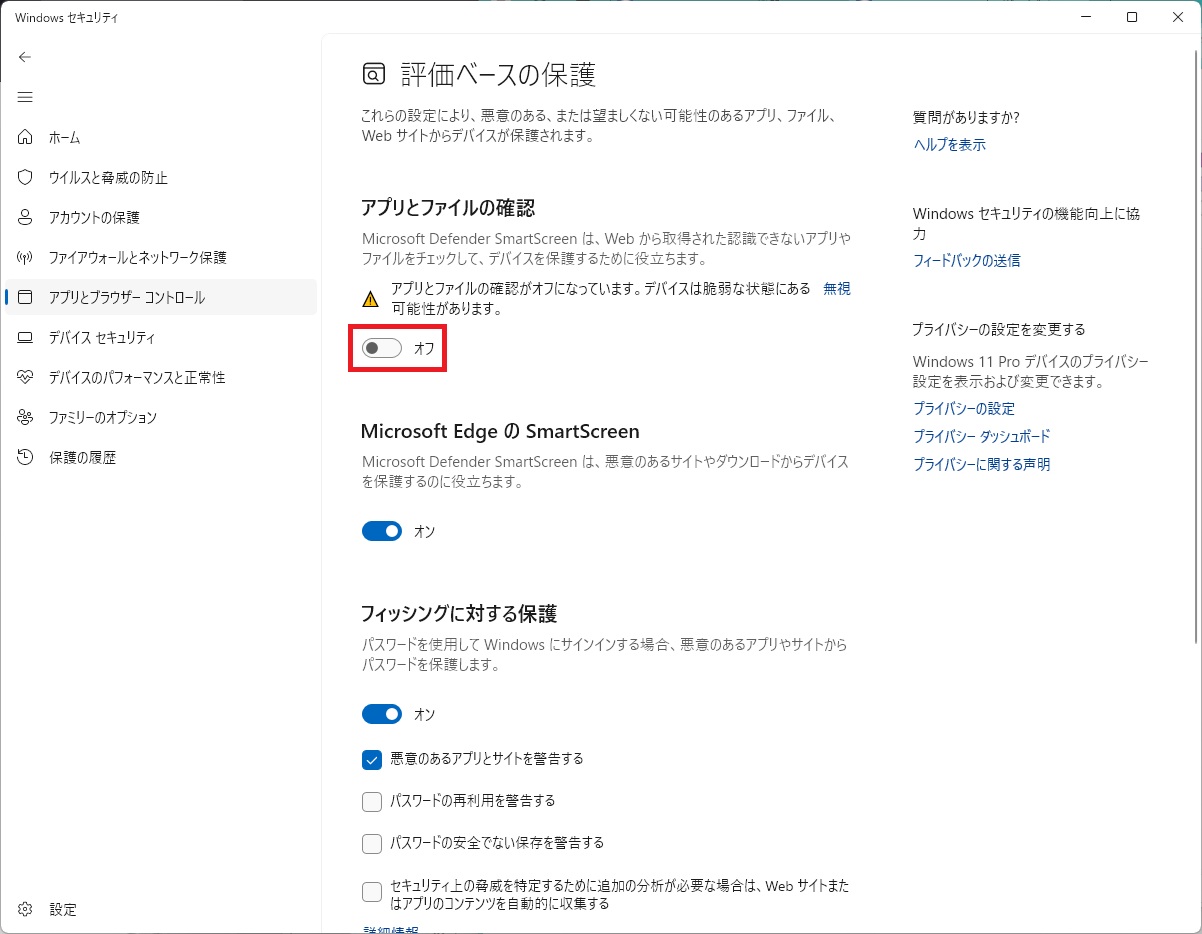Click the ホーム house icon

(x=26, y=137)
